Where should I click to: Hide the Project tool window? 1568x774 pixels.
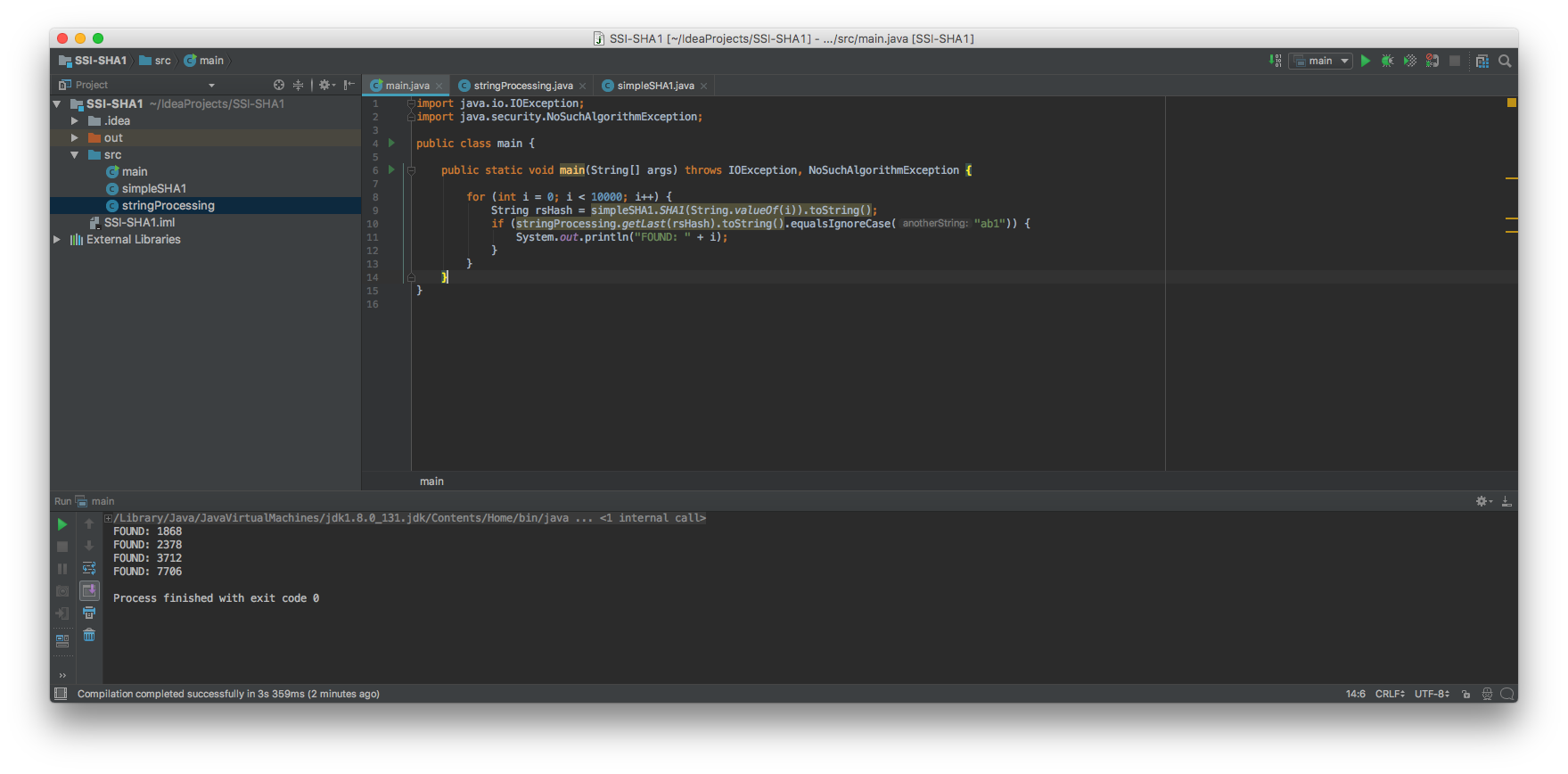(349, 85)
